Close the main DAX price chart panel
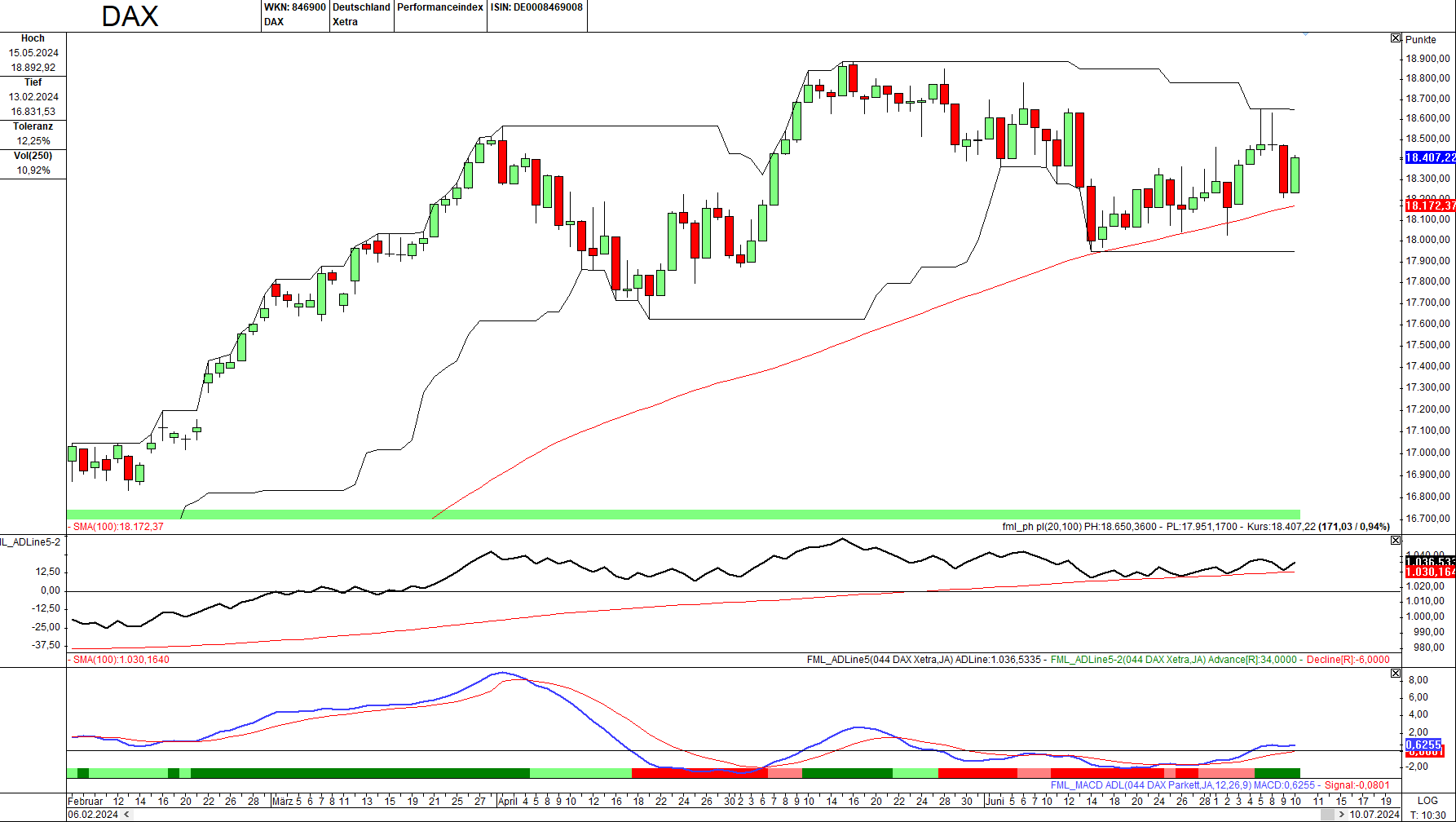Viewport: 1456px width, 822px height. (x=1396, y=38)
